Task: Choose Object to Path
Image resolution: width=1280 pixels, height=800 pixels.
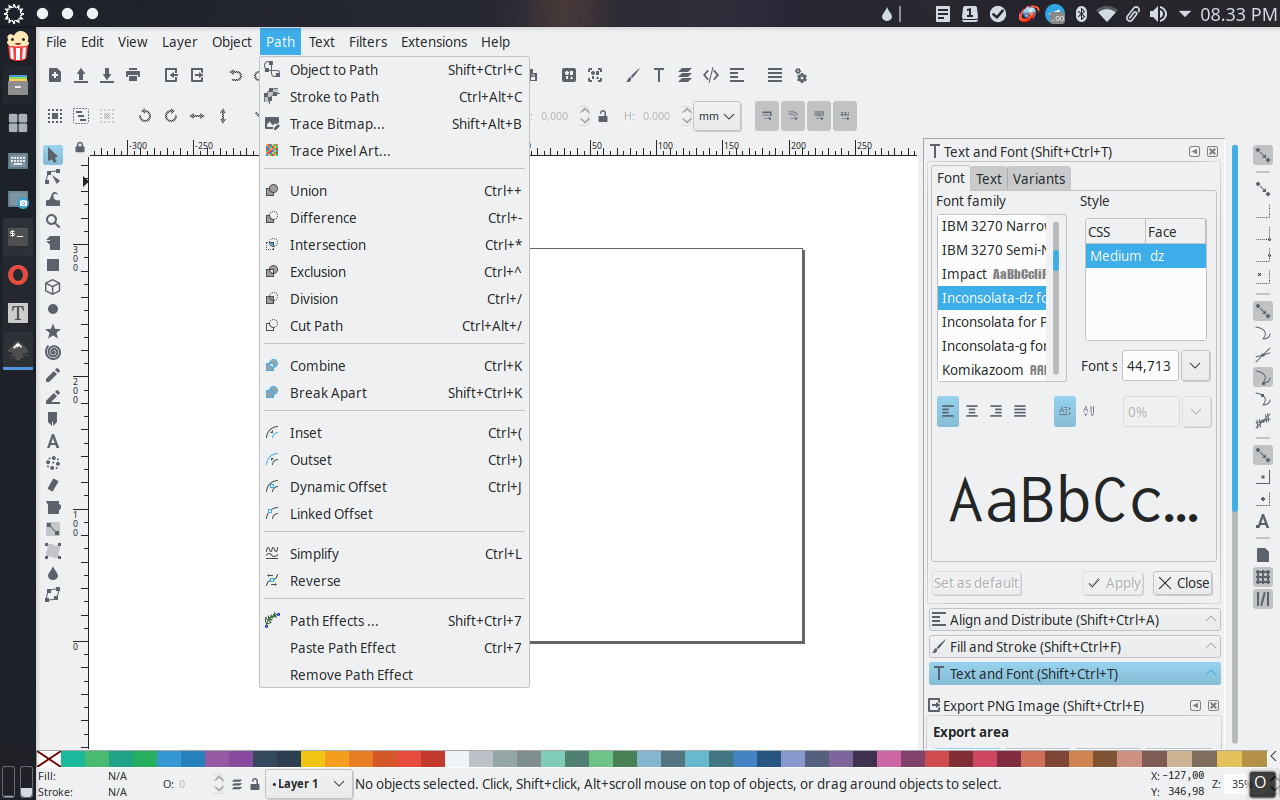Action: (394, 70)
